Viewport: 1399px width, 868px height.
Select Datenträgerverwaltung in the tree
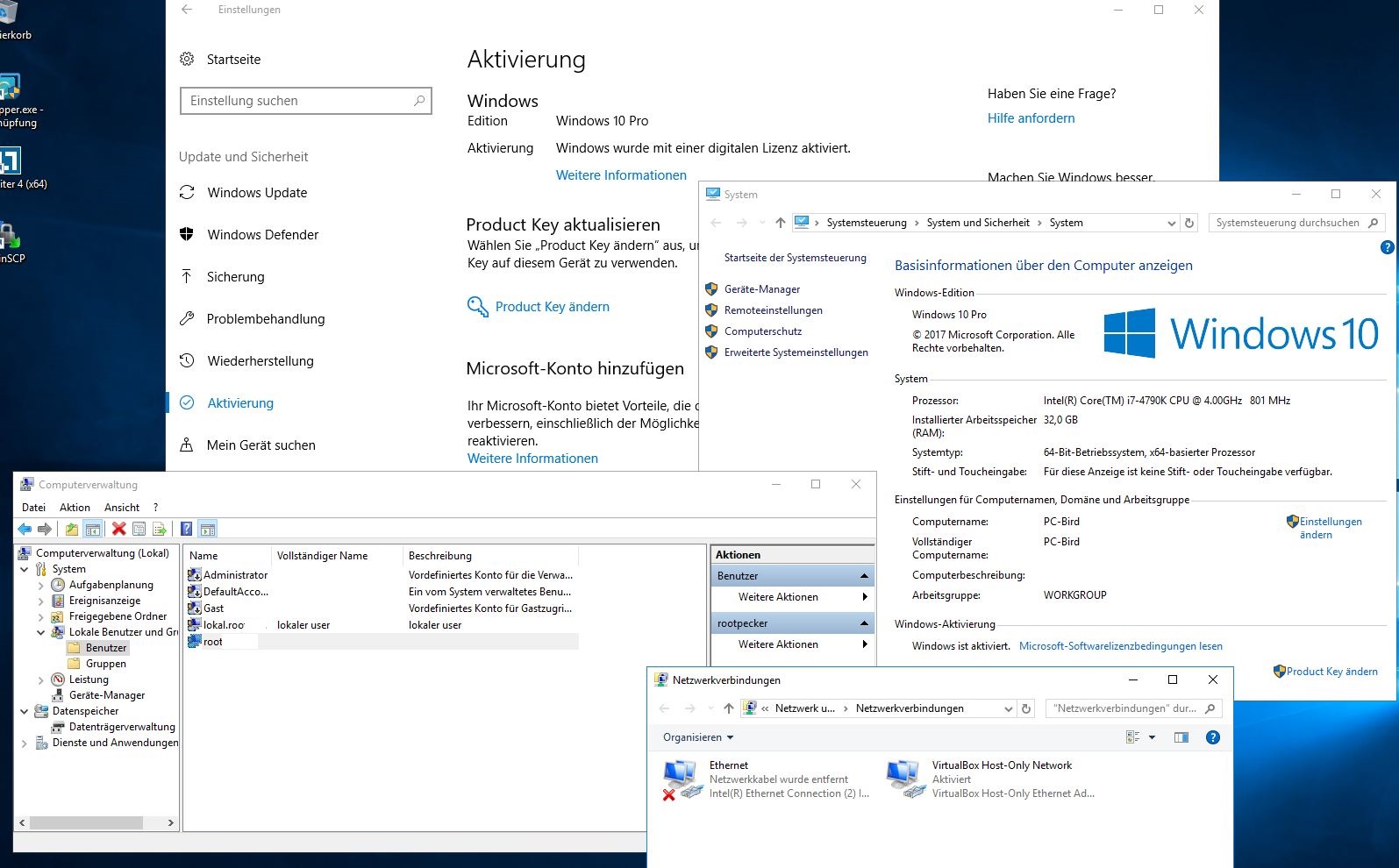[122, 727]
